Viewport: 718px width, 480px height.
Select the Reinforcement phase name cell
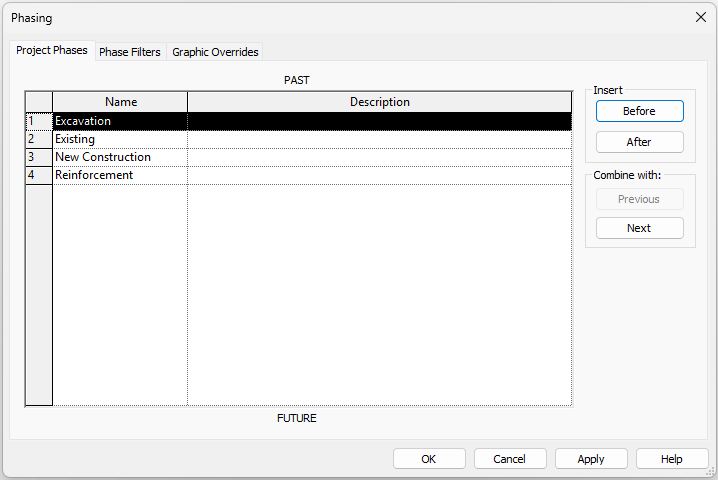pyautogui.click(x=120, y=175)
